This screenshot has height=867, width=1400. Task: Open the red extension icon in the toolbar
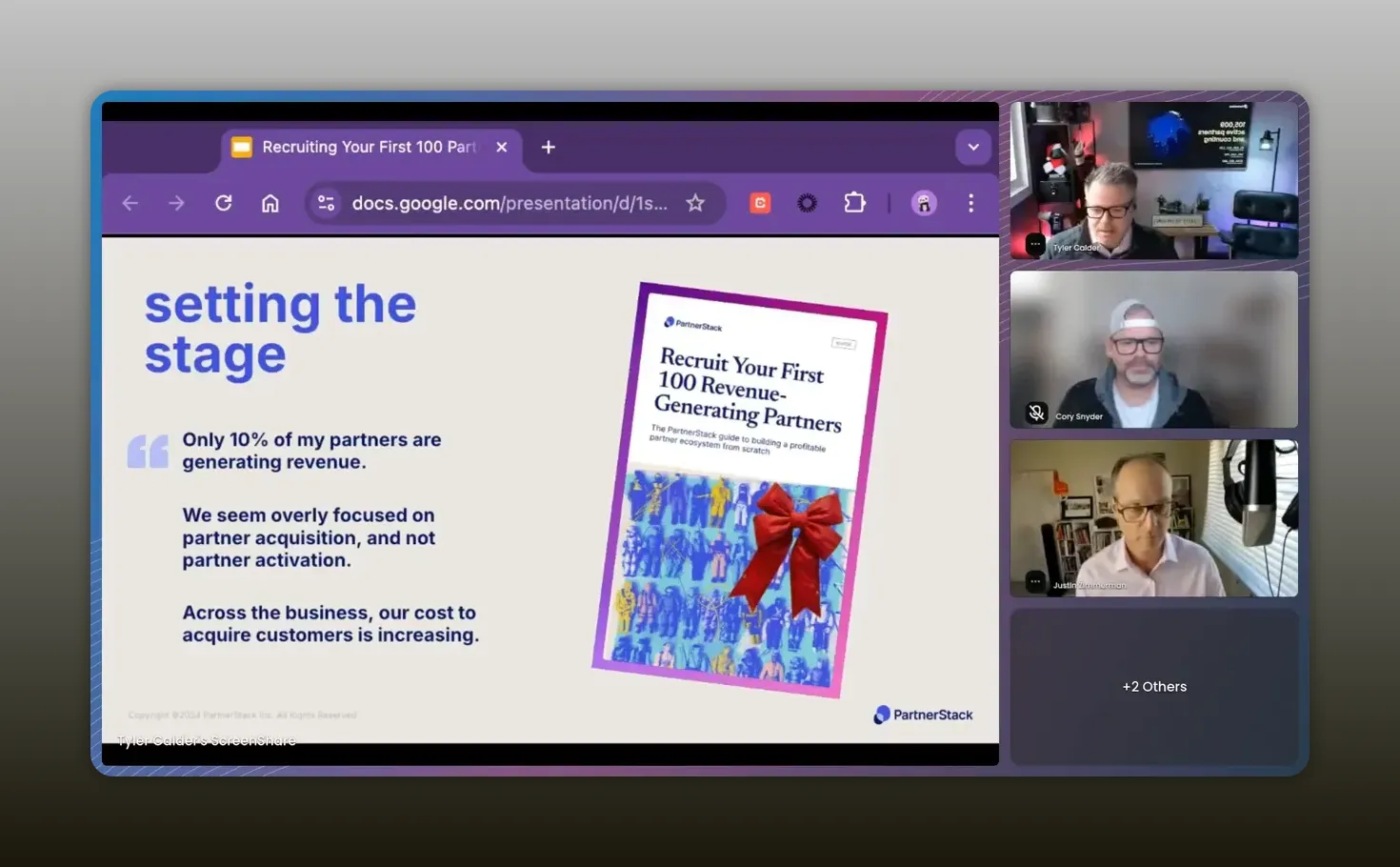[x=760, y=203]
